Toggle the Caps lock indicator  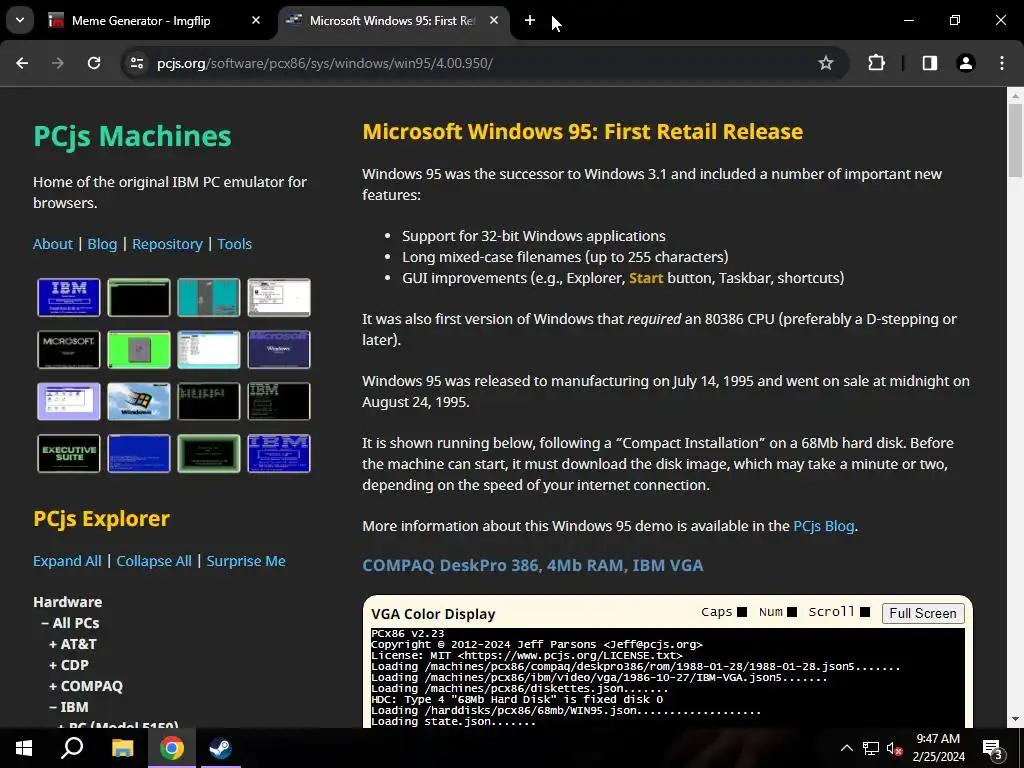[742, 612]
